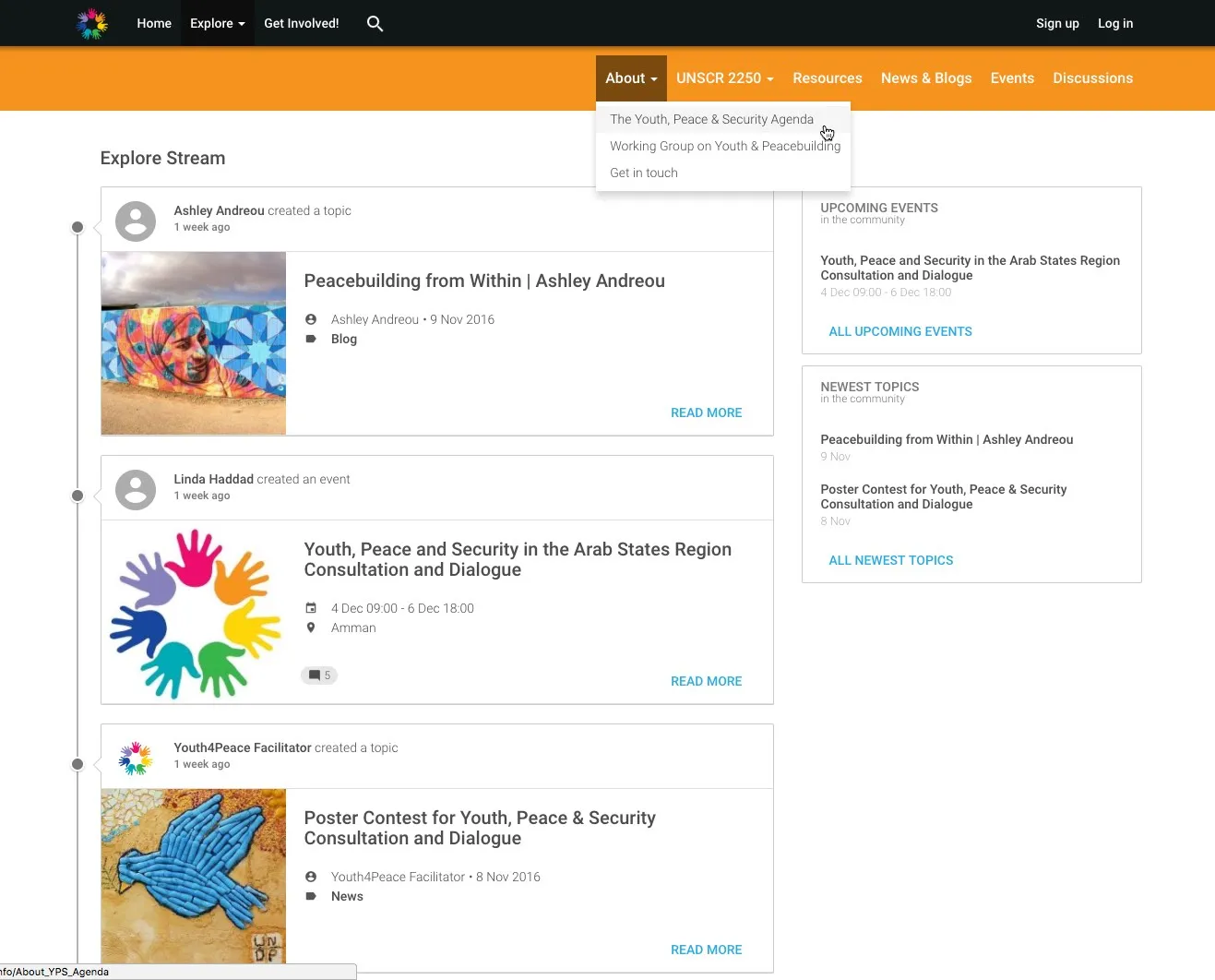Open the News & Blogs tab
1215x980 pixels.
[926, 78]
